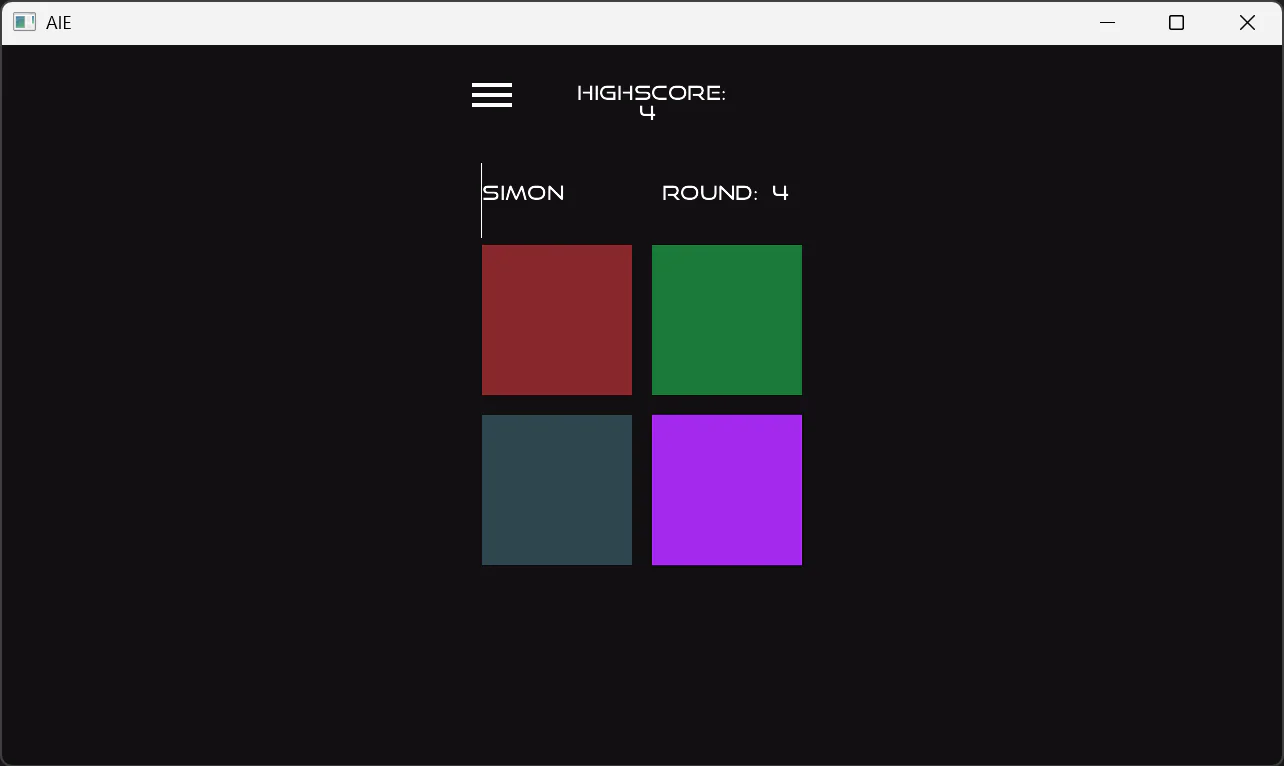Tap the bottom-right purple game tile
This screenshot has height=766, width=1284.
tap(726, 490)
